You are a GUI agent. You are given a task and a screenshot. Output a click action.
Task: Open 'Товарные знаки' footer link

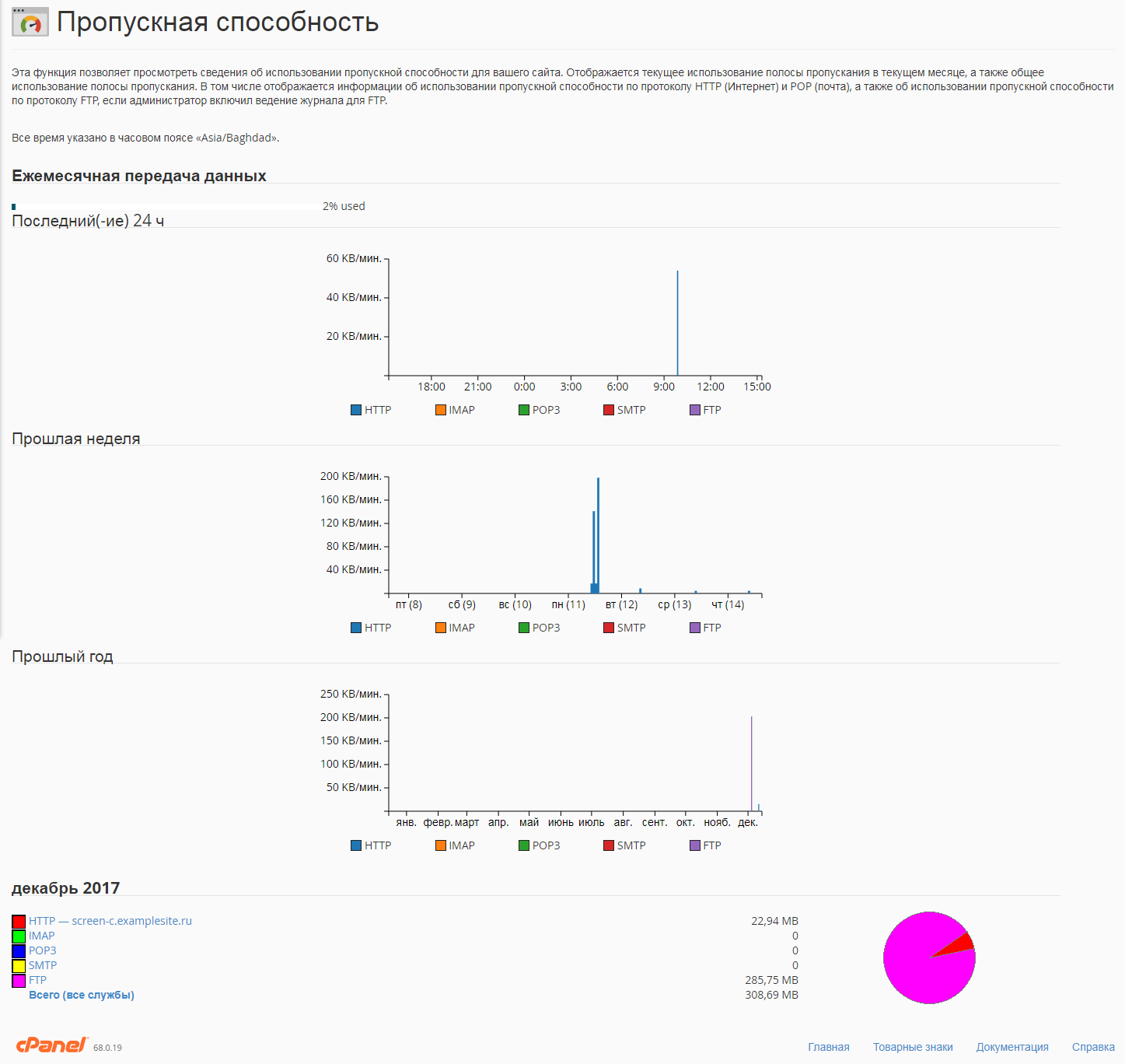click(913, 1047)
